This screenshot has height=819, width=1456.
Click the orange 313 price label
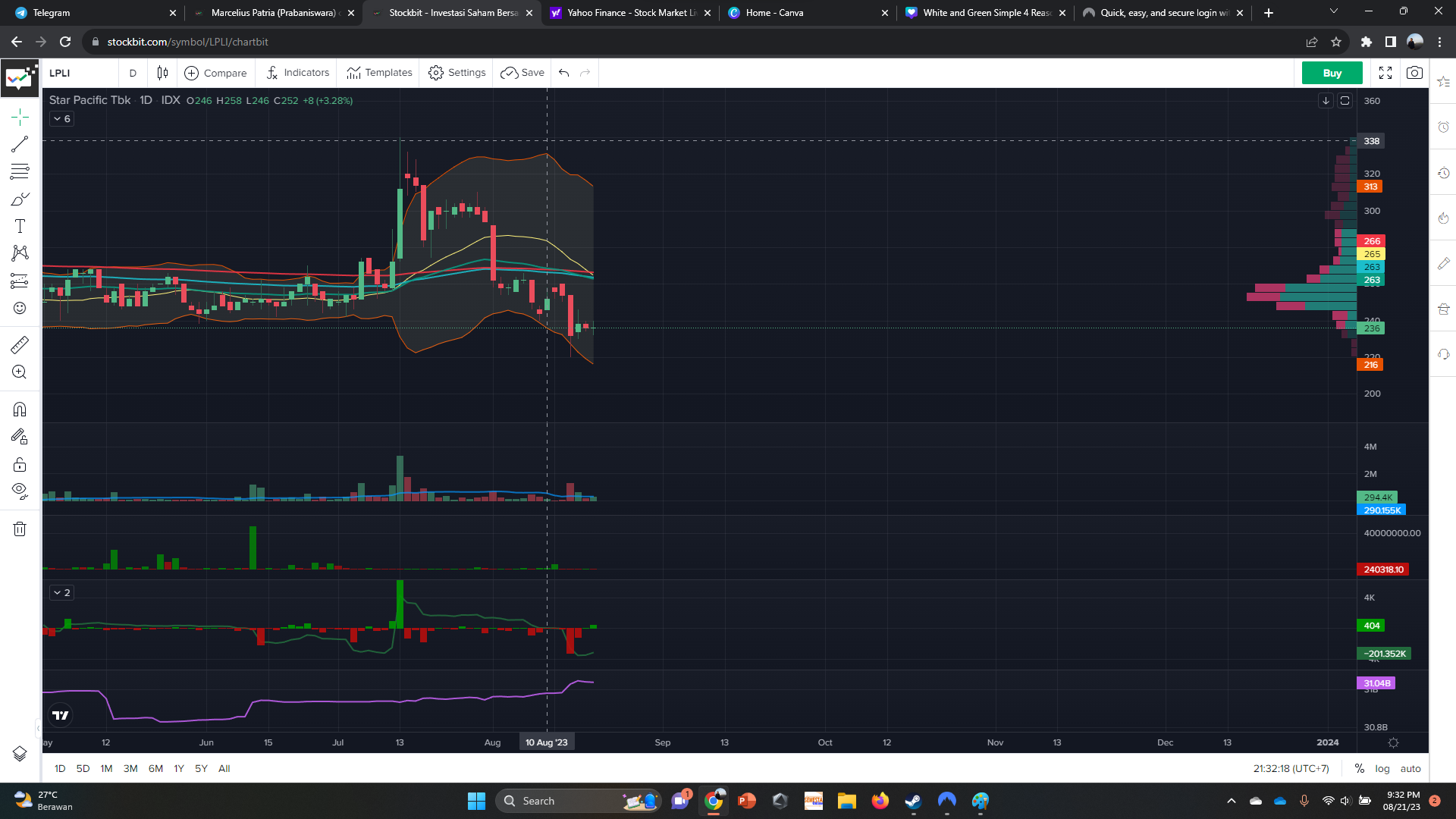tap(1370, 187)
